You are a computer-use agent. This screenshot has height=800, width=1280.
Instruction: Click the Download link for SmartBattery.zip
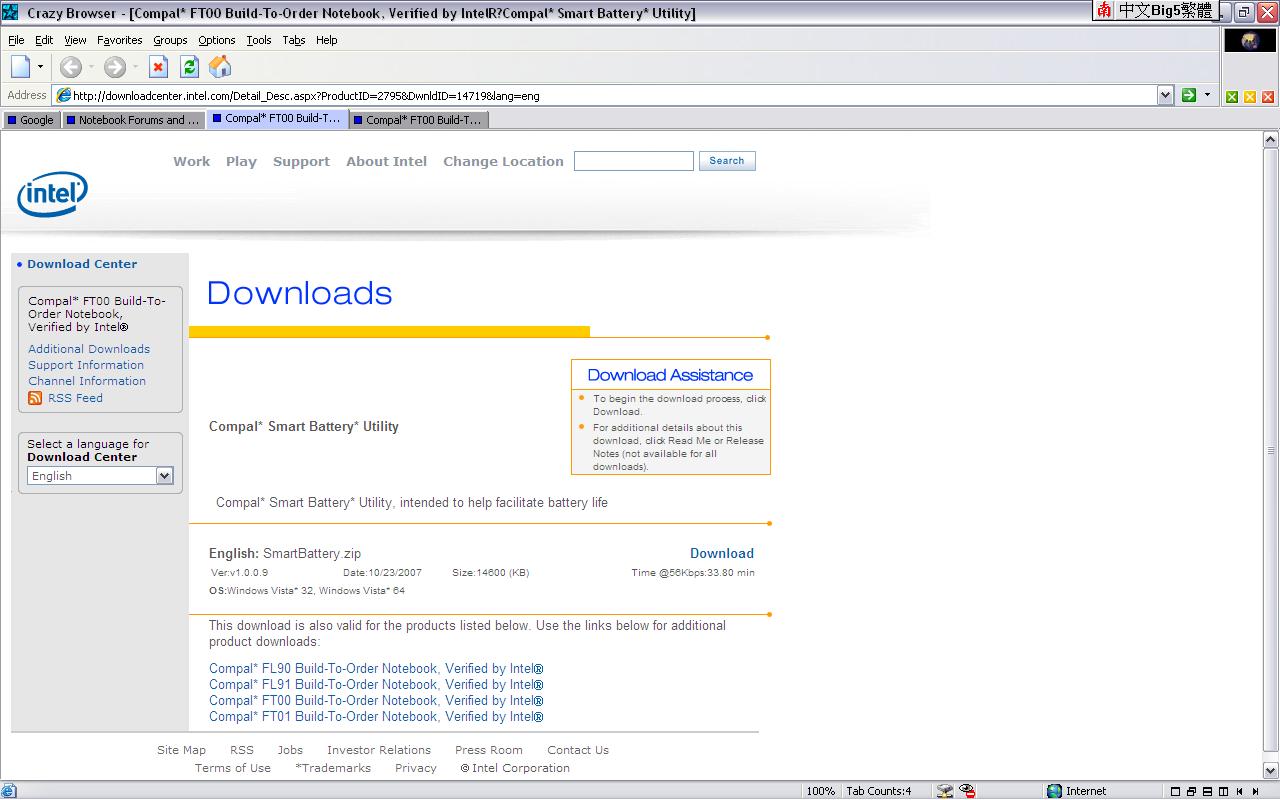(722, 553)
